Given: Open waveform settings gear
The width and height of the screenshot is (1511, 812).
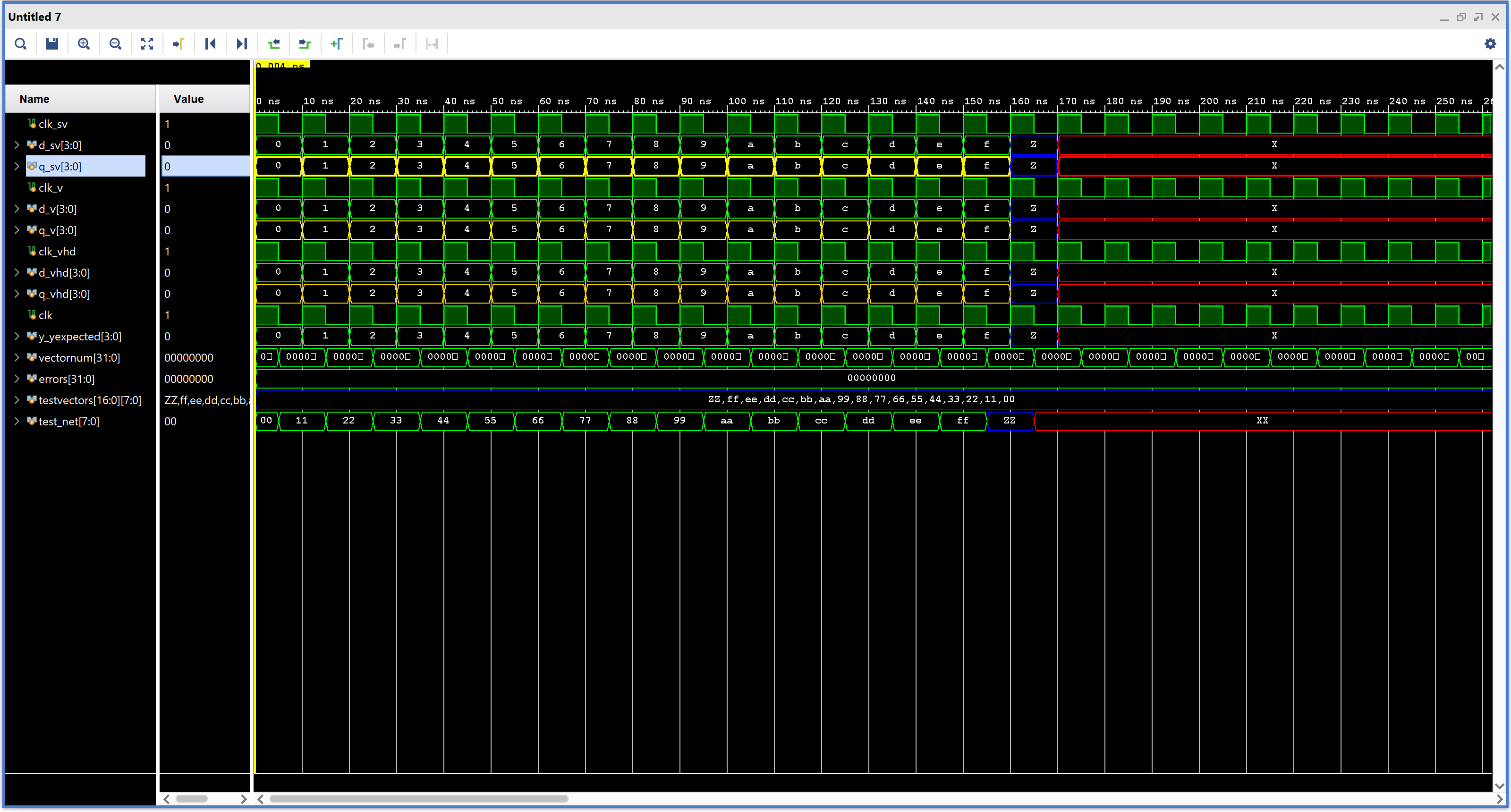Looking at the screenshot, I should pyautogui.click(x=1490, y=44).
